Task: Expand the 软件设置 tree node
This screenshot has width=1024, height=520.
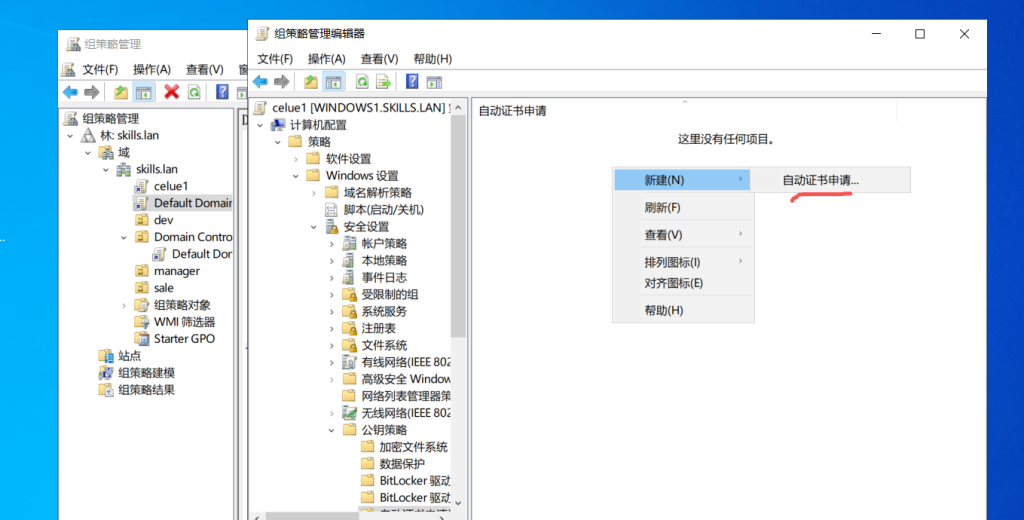Action: point(296,159)
